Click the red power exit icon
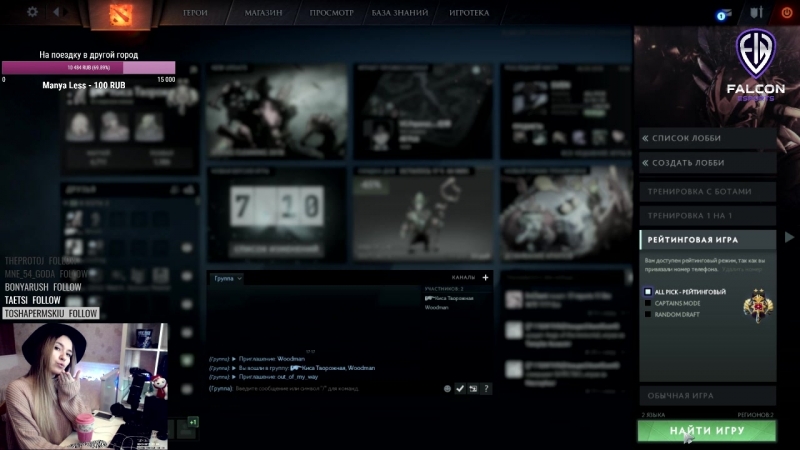 pyautogui.click(x=786, y=13)
